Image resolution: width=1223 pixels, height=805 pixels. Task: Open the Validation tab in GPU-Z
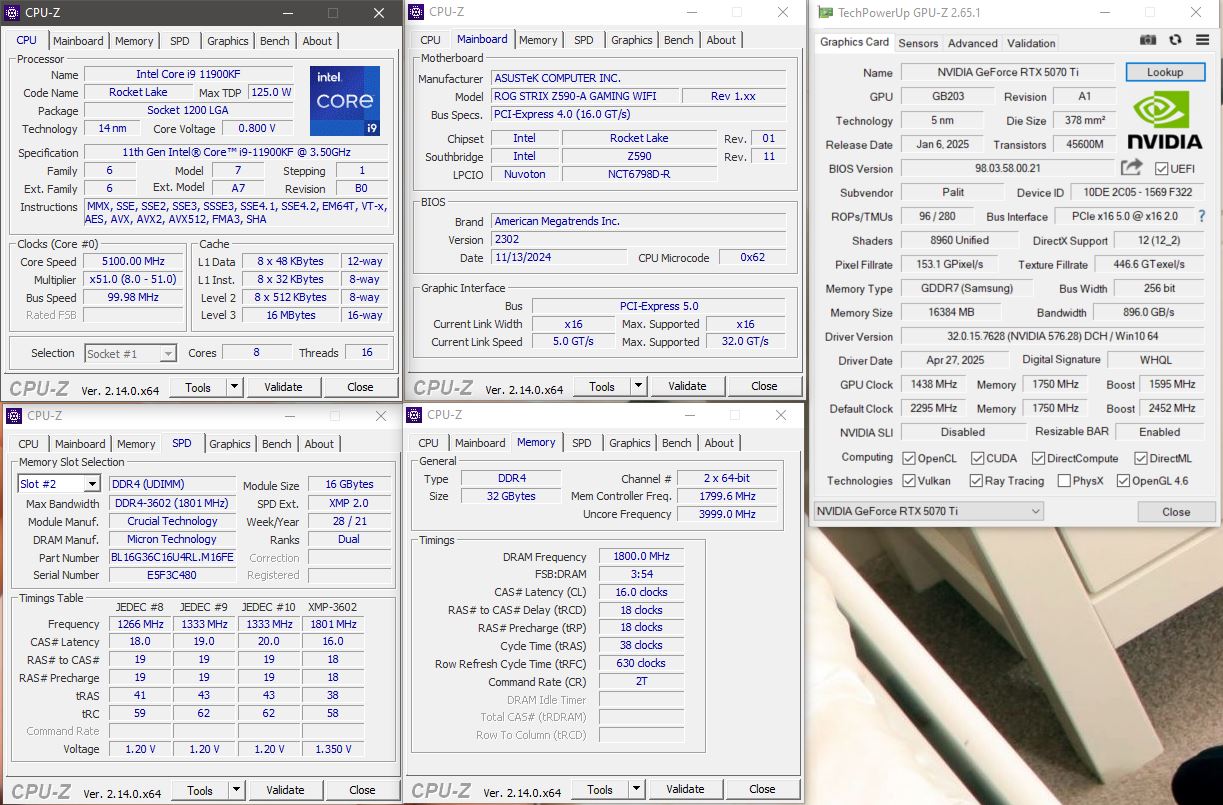click(1031, 43)
